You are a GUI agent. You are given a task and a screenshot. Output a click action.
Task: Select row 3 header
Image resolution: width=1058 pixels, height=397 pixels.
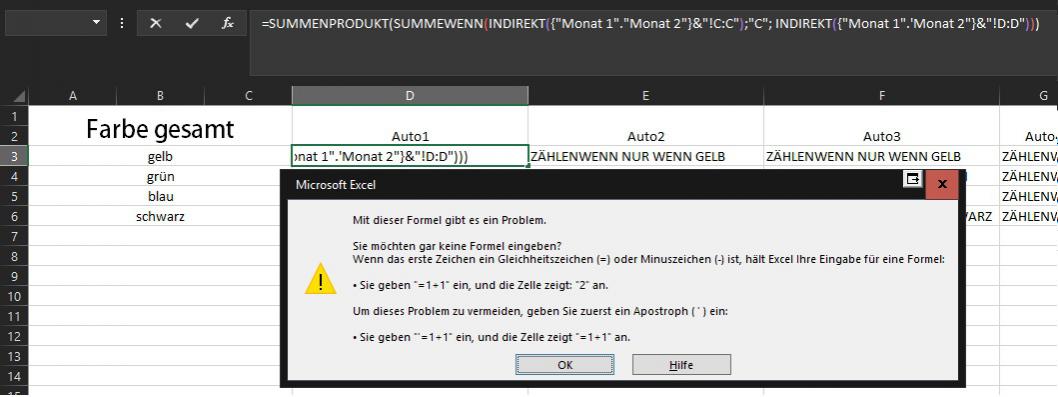click(14, 157)
